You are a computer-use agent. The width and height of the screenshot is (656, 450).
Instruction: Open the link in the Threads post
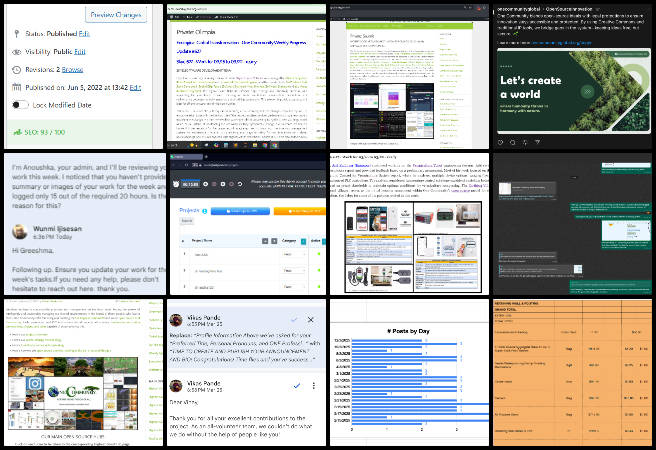[x=561, y=43]
